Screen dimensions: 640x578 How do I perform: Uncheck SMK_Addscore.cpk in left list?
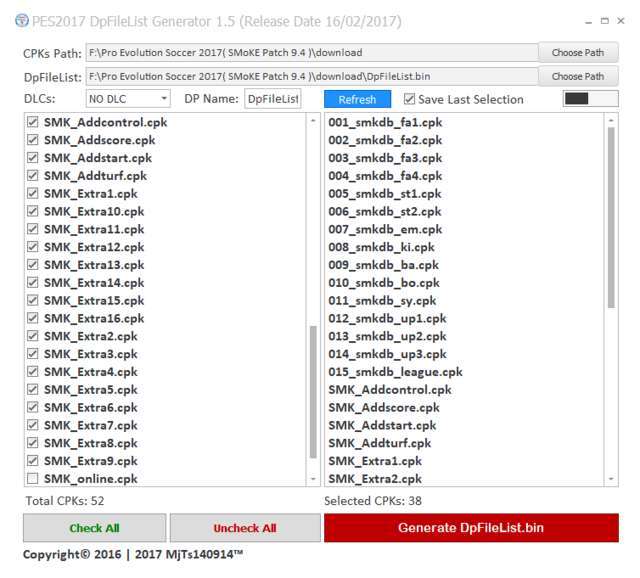coord(33,140)
